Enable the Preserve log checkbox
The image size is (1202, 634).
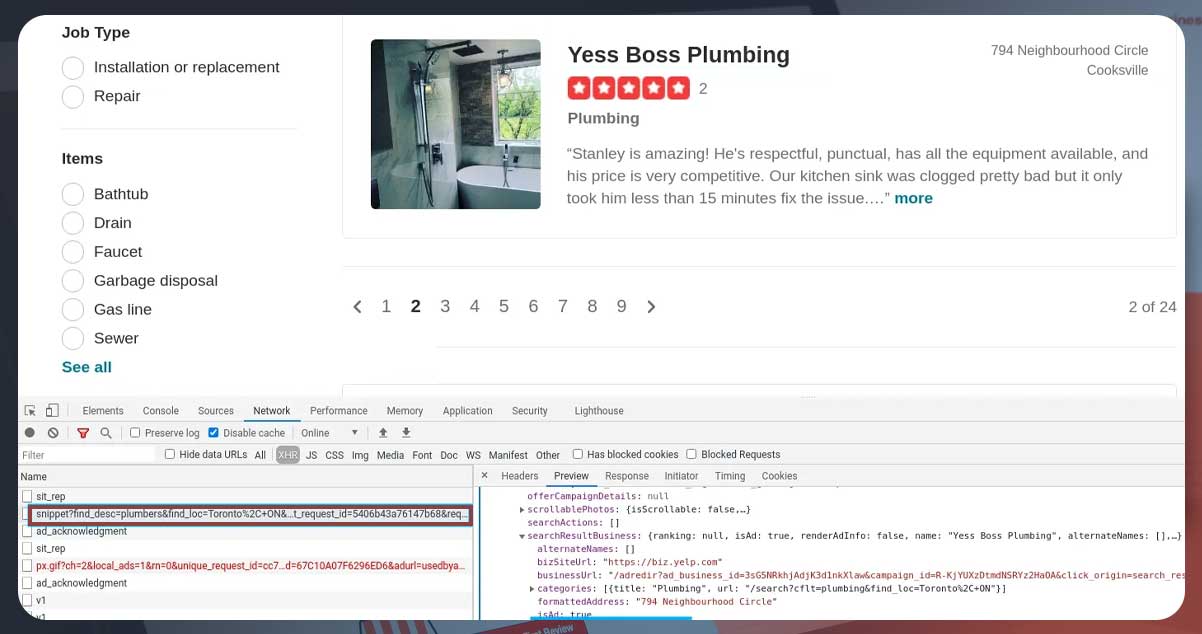[135, 433]
